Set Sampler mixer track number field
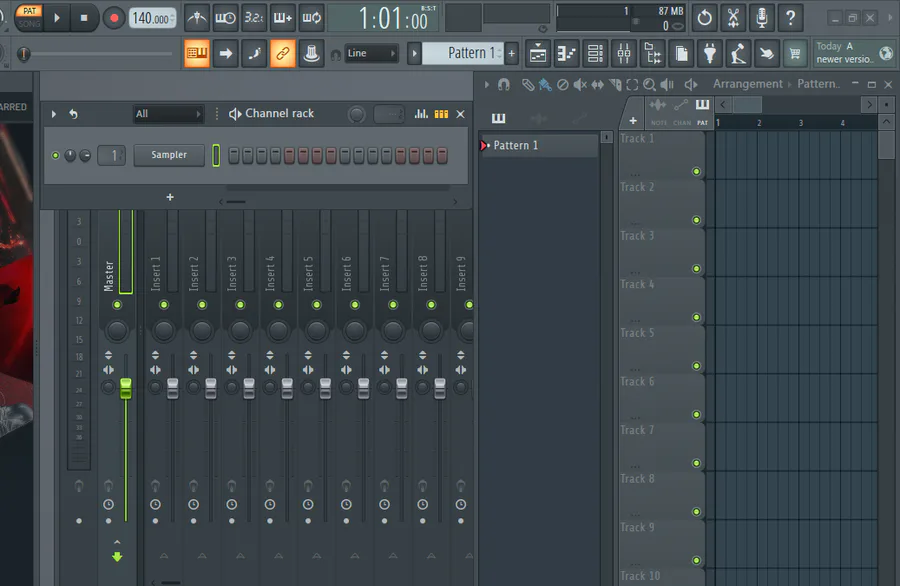This screenshot has height=586, width=900. 111,156
